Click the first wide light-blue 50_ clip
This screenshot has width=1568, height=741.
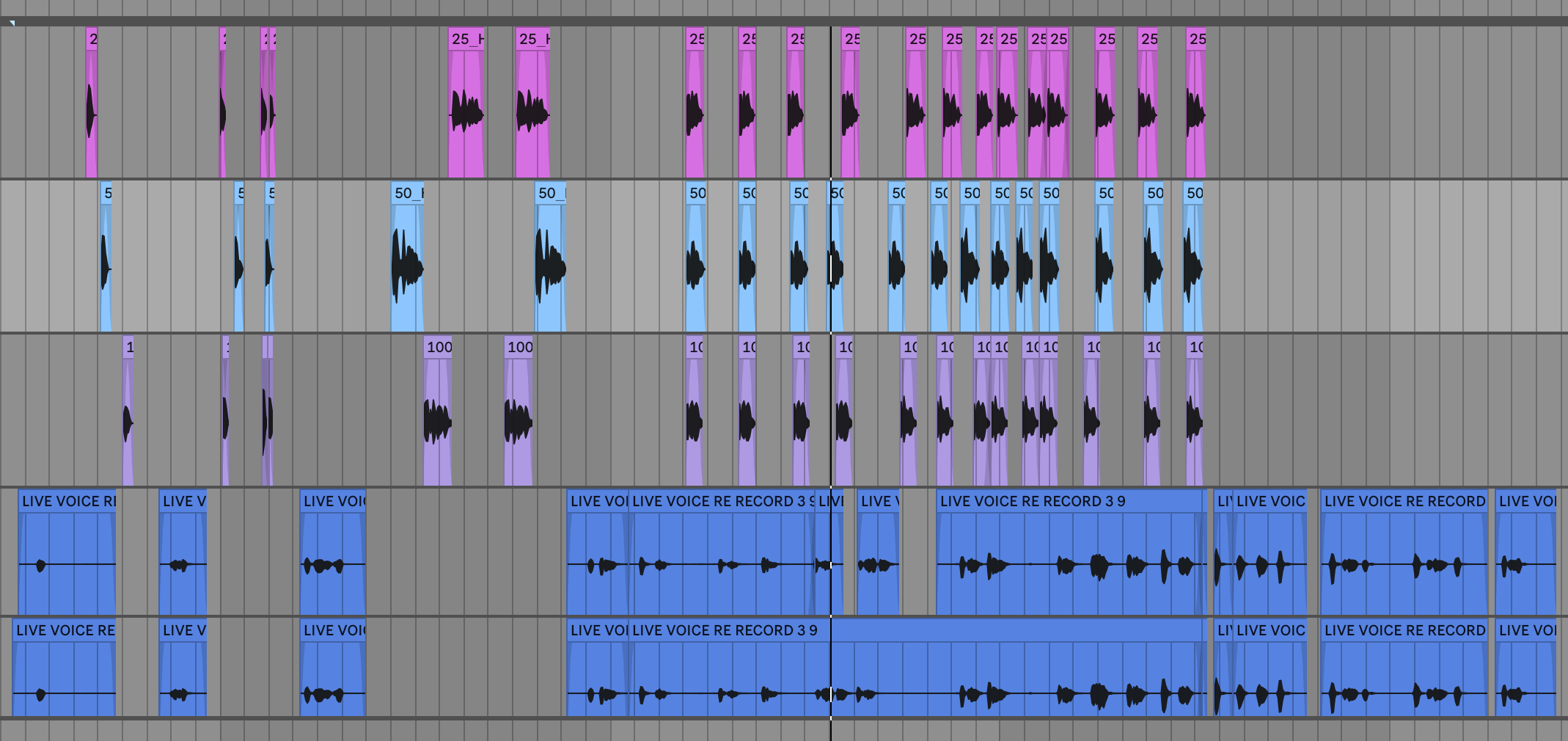407,257
